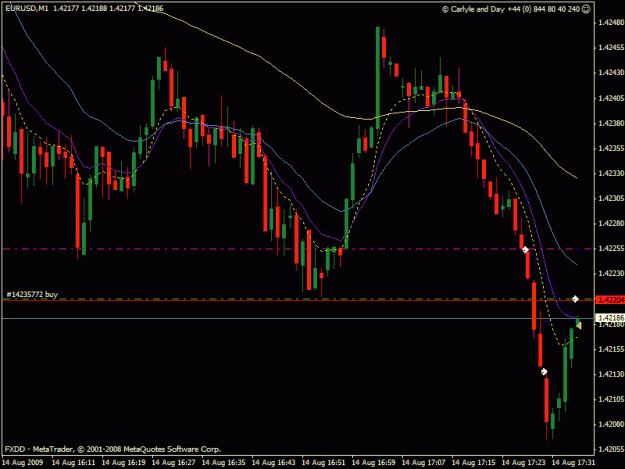Screen dimensions: 625x469
Task: Click the 1.42280 price scale label
Action: 611,223
